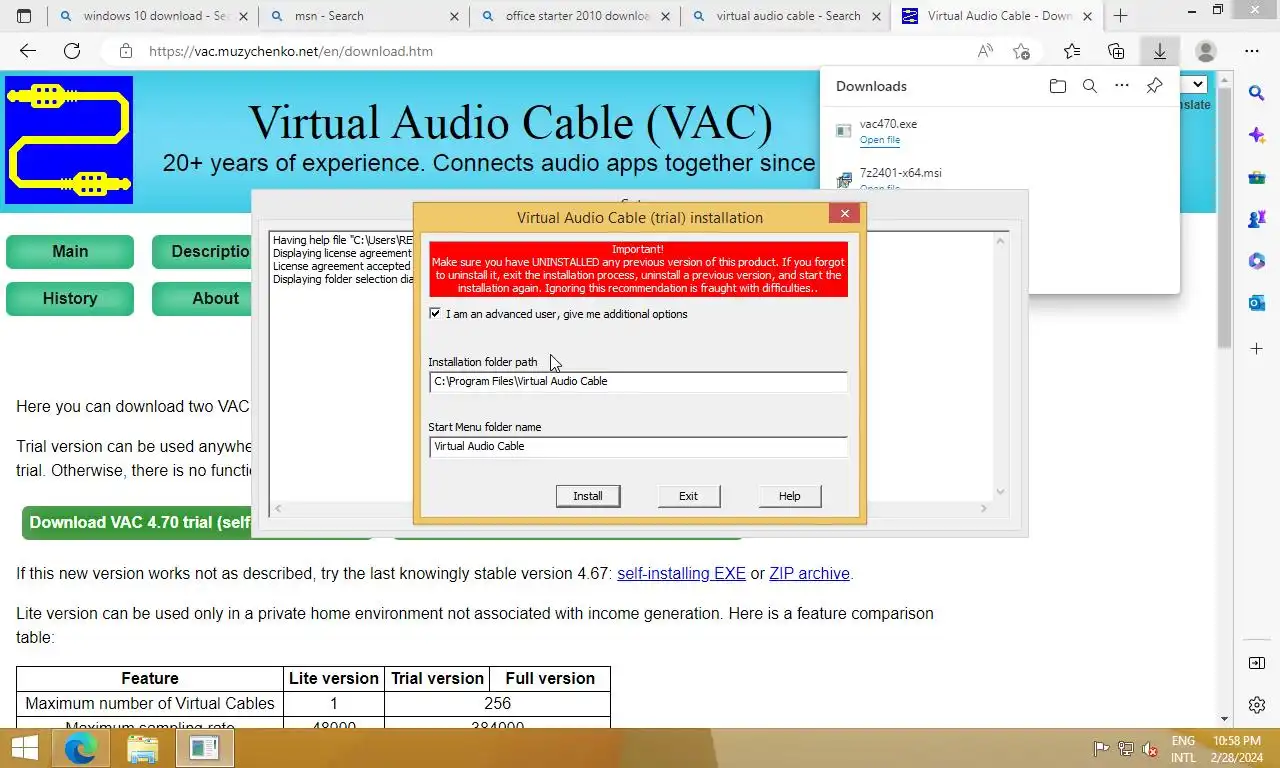Click the Virtual Audio Cable logo image
The height and width of the screenshot is (768, 1280).
click(69, 140)
